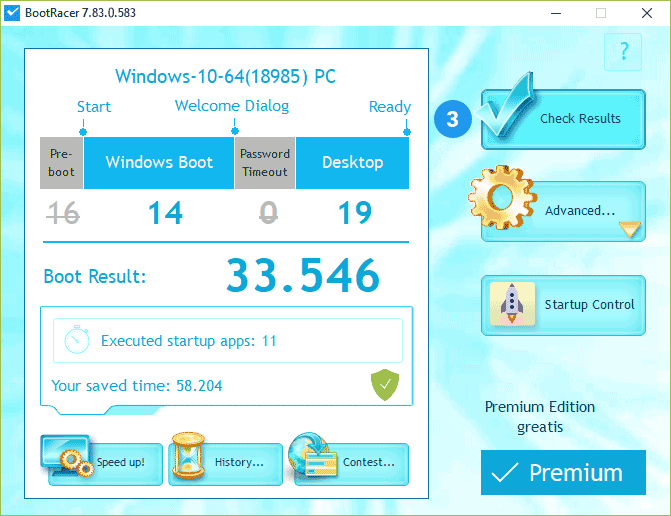
Task: Click the Boot Result 33.546 value
Action: coord(303,277)
